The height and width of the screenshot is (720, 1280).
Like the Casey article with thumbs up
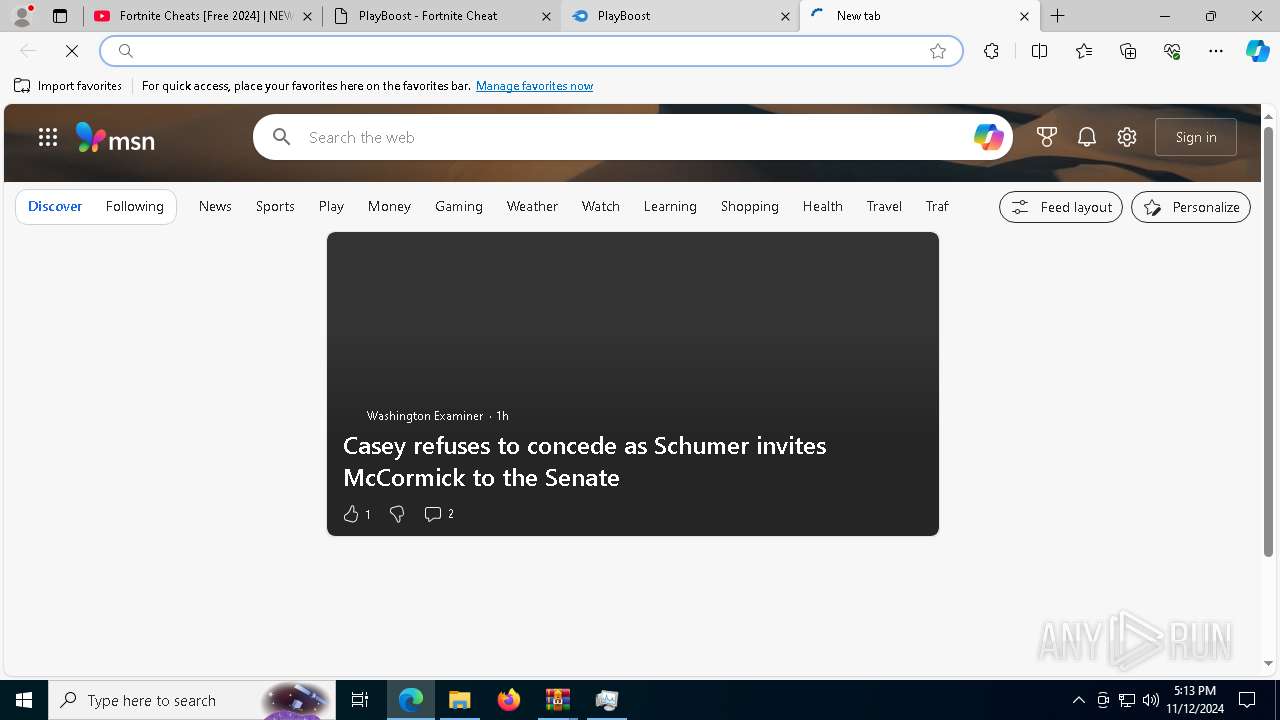(x=351, y=514)
